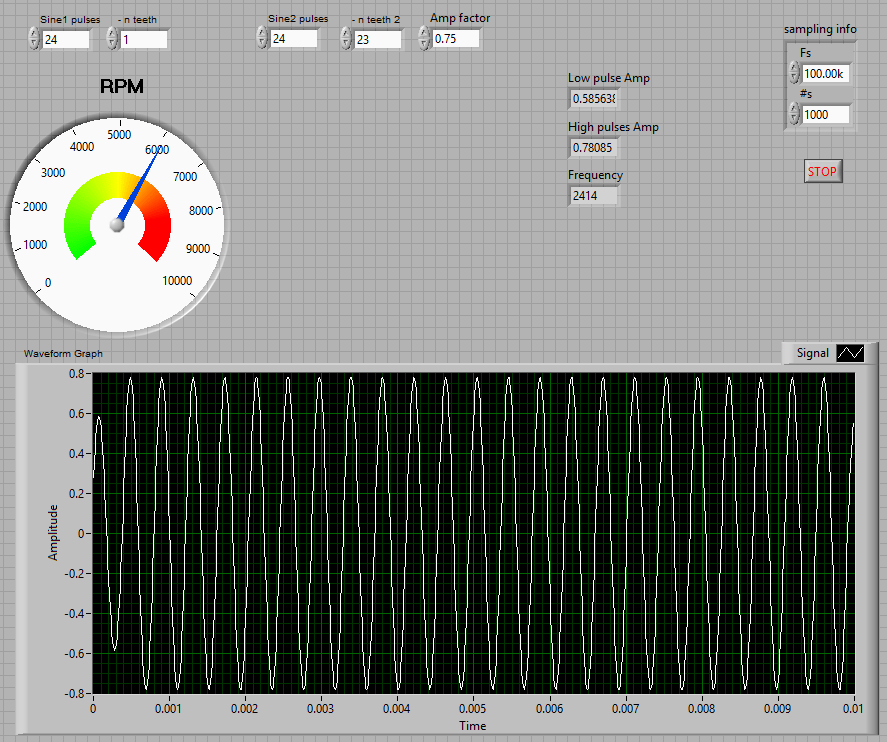
Task: Increment Sine1 pulses using its up arrow
Action: [32, 33]
